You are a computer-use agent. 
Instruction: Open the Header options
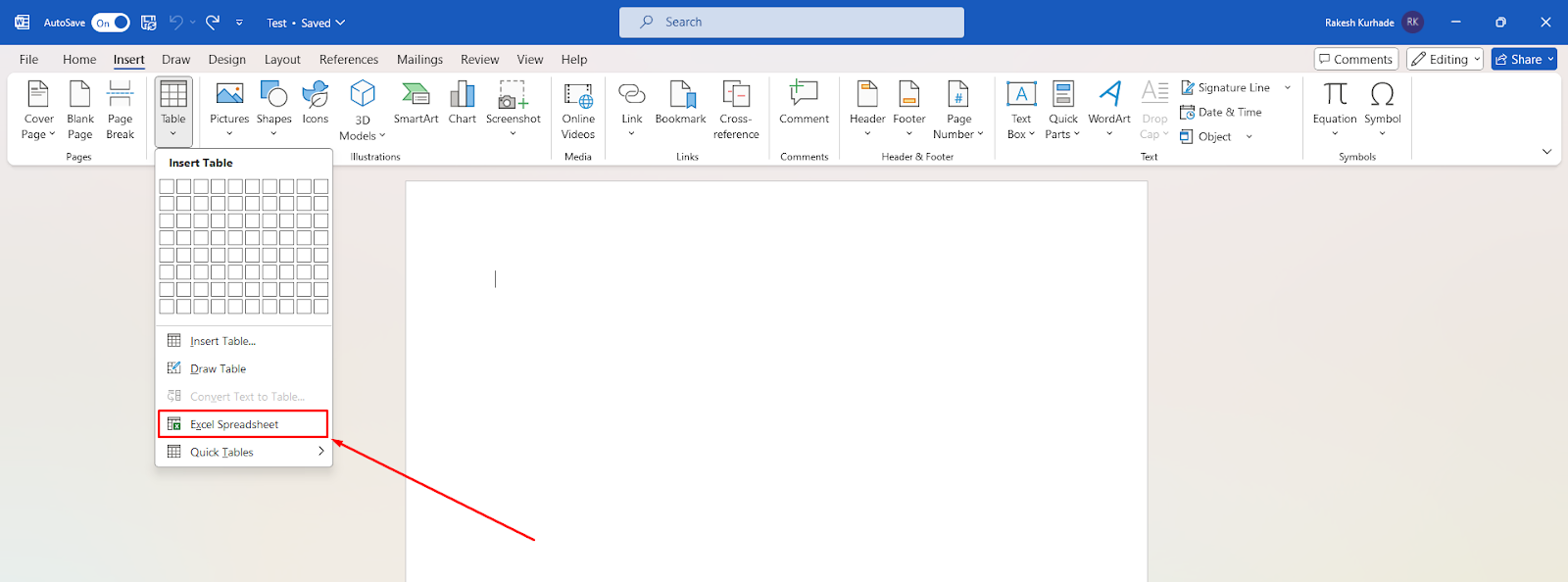coord(867,110)
